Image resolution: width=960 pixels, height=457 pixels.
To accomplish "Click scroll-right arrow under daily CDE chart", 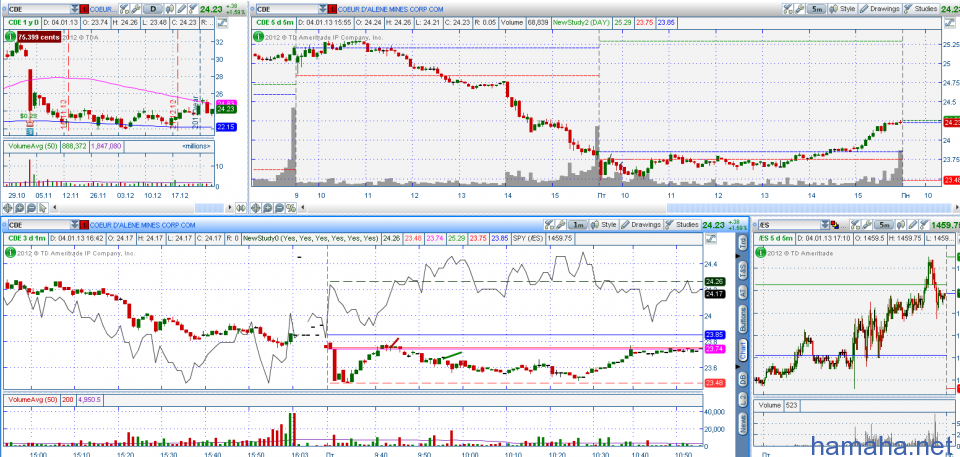I will [x=230, y=208].
